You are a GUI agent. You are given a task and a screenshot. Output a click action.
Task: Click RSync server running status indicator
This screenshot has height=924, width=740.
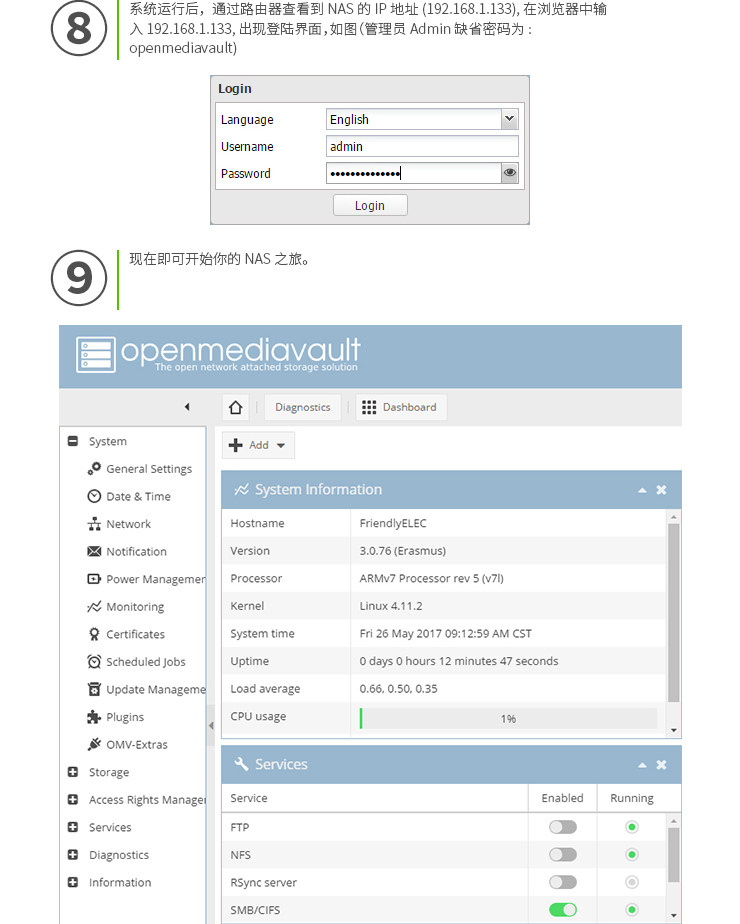(x=632, y=882)
